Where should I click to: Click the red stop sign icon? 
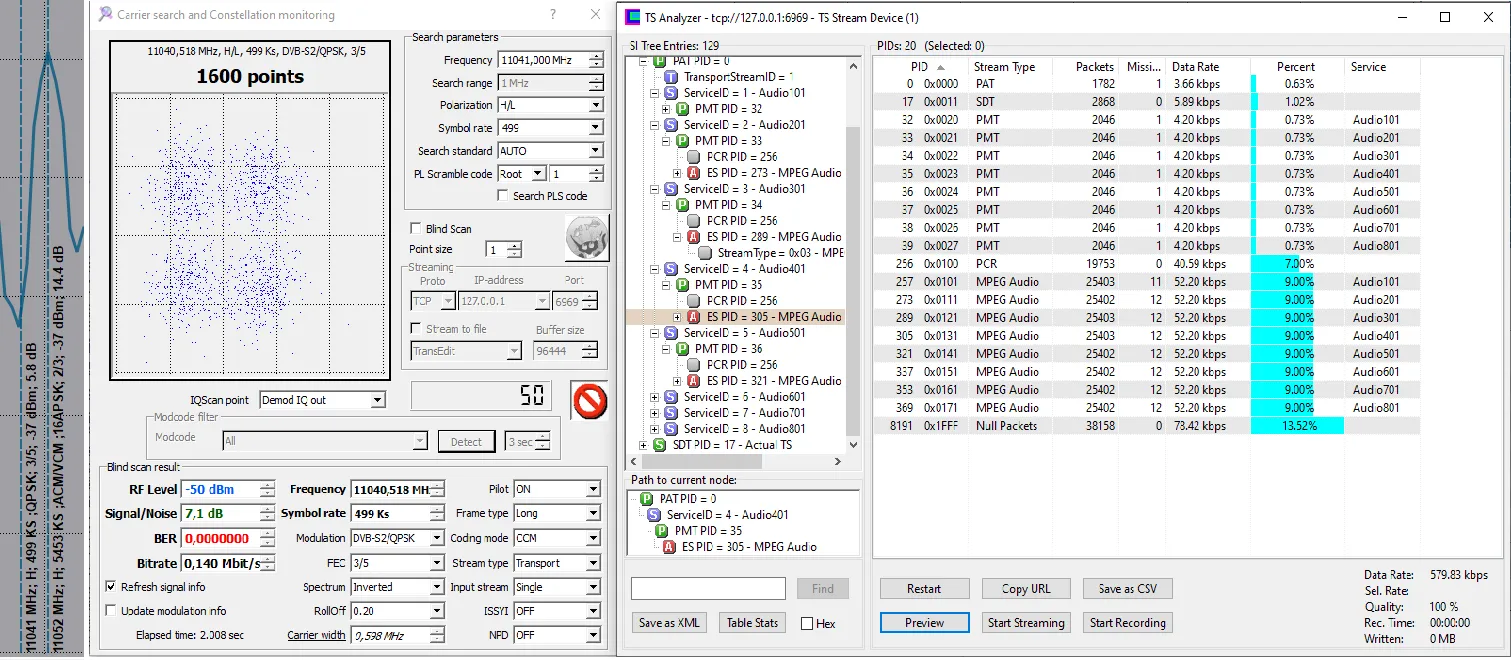[x=590, y=401]
